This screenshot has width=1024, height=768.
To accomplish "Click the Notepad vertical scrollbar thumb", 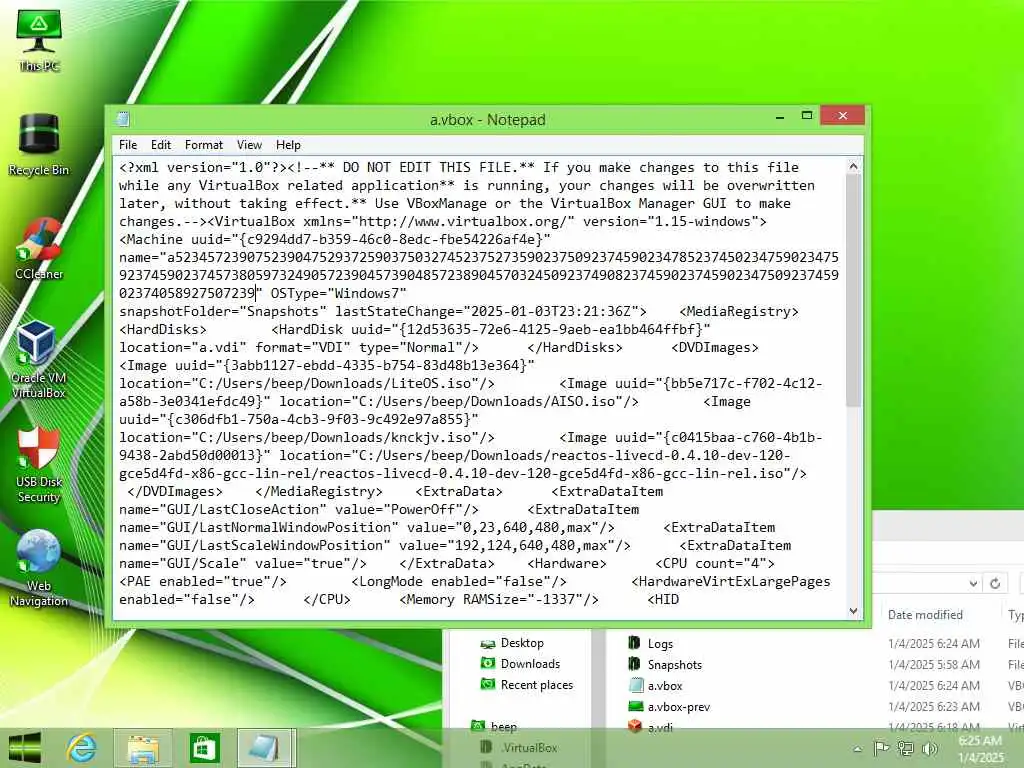I will 853,291.
